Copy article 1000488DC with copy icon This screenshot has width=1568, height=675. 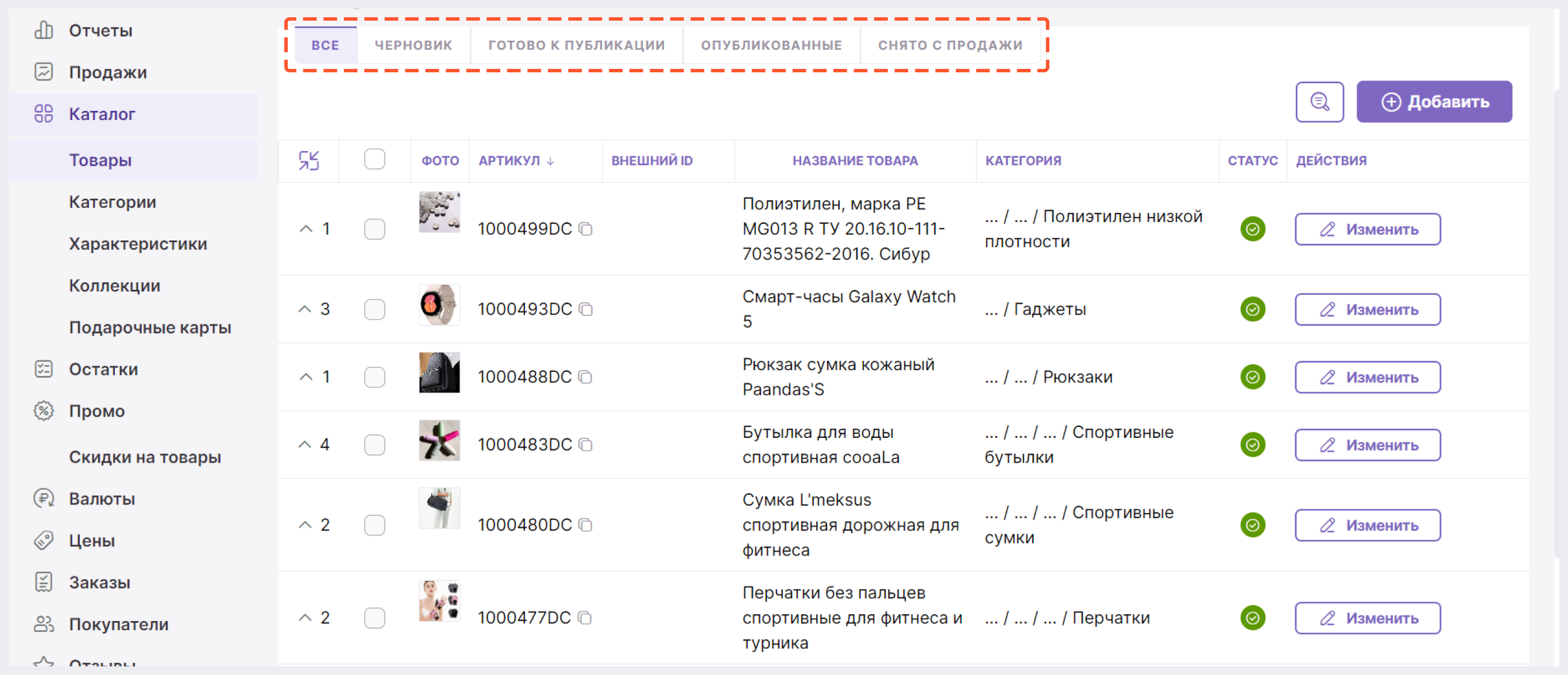[586, 377]
